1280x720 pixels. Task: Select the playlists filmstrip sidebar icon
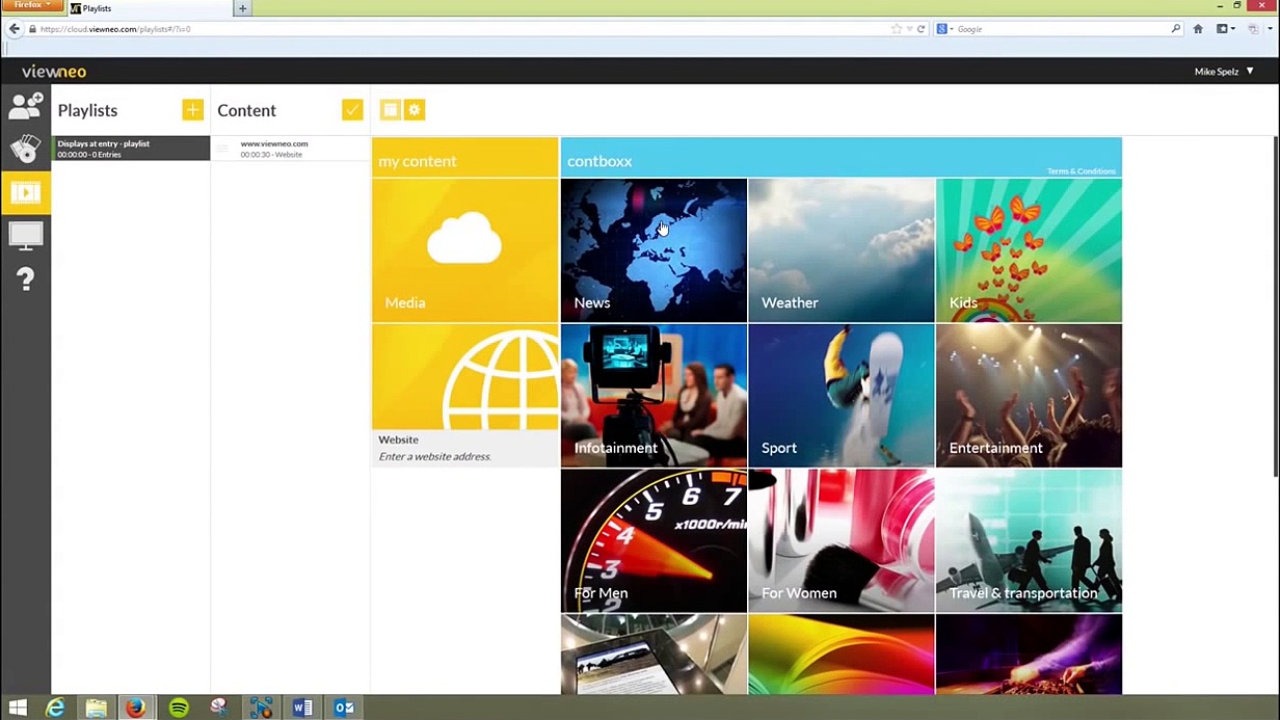tap(25, 192)
